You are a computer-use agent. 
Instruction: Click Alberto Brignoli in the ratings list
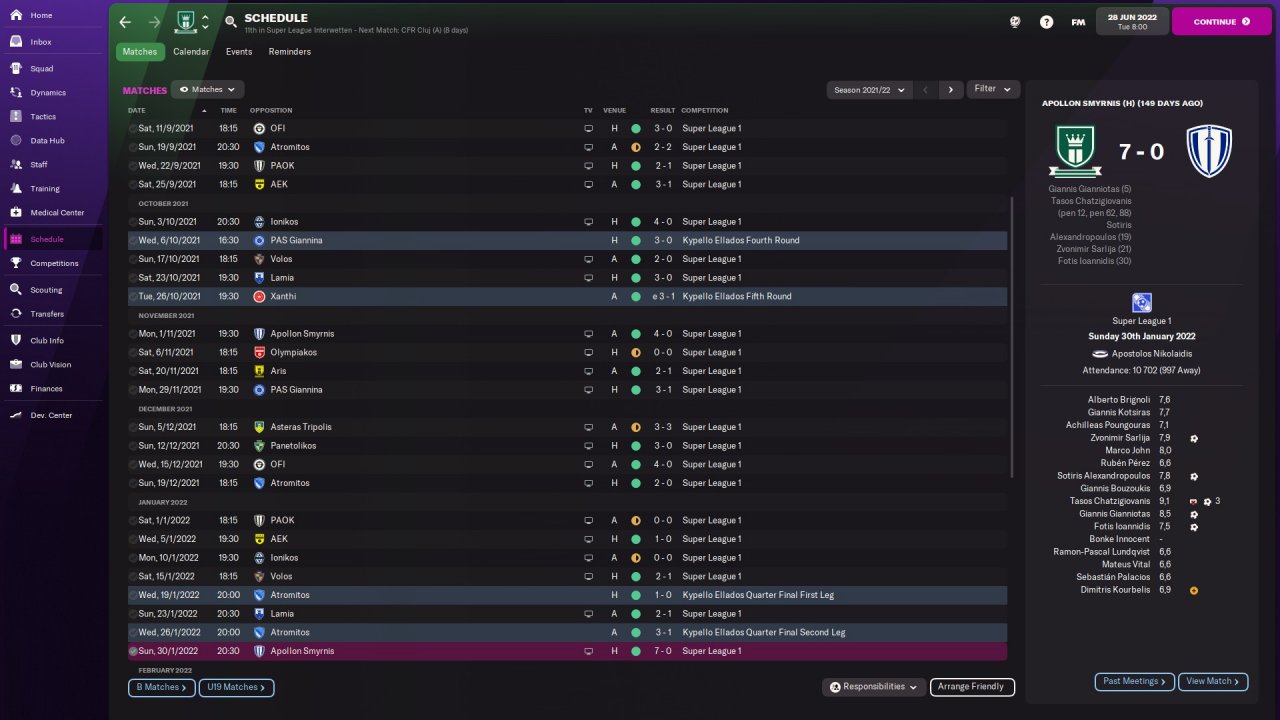click(x=1117, y=400)
